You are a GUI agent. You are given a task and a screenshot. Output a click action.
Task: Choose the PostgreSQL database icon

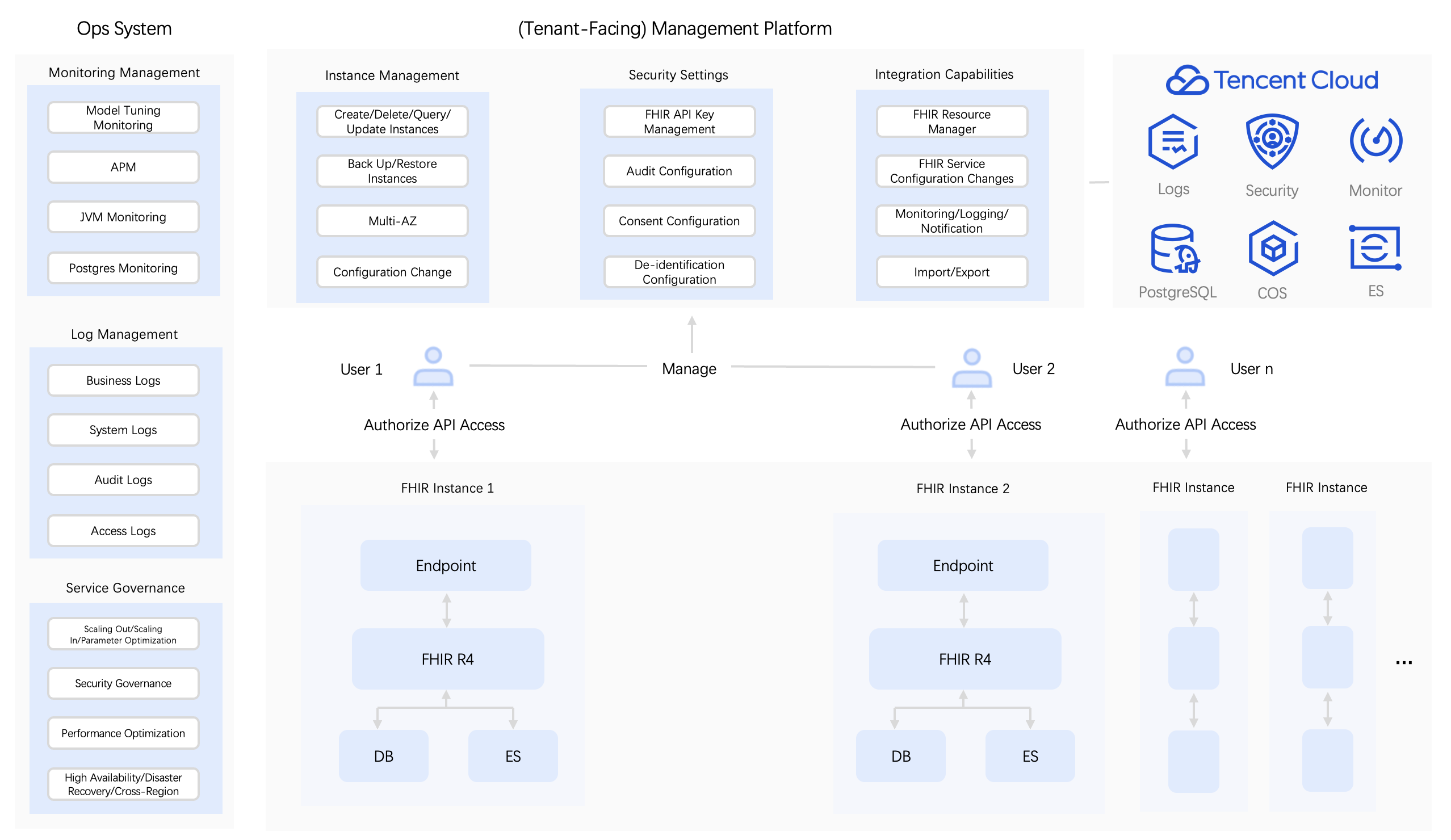1175,248
